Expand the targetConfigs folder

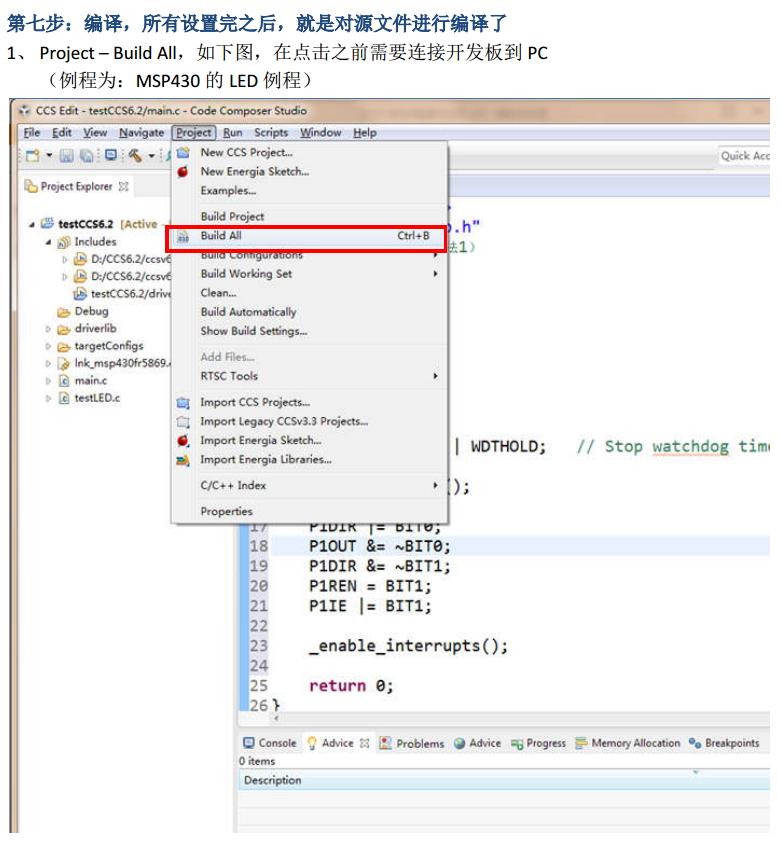click(x=48, y=346)
